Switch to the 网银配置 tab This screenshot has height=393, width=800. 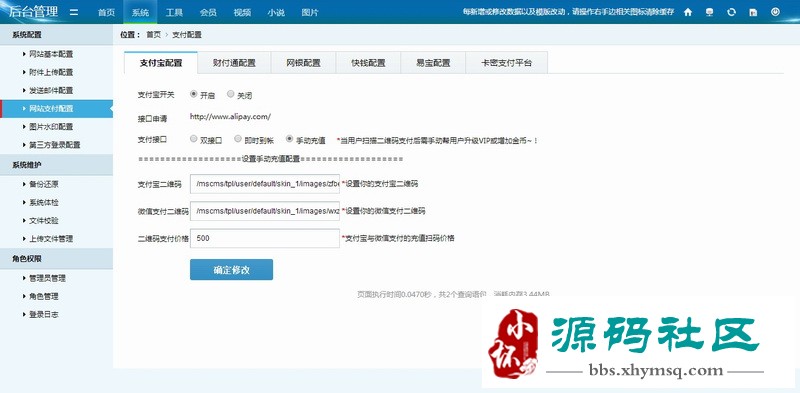point(303,63)
